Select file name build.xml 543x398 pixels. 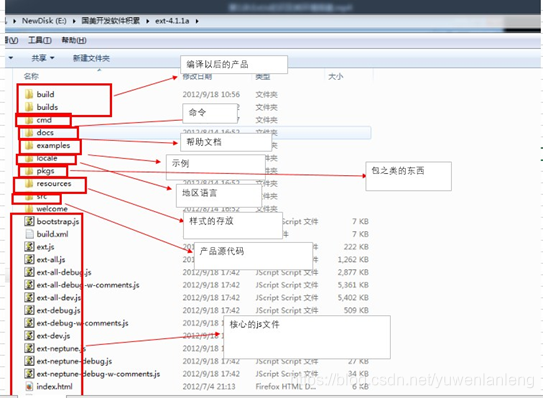tap(53, 234)
